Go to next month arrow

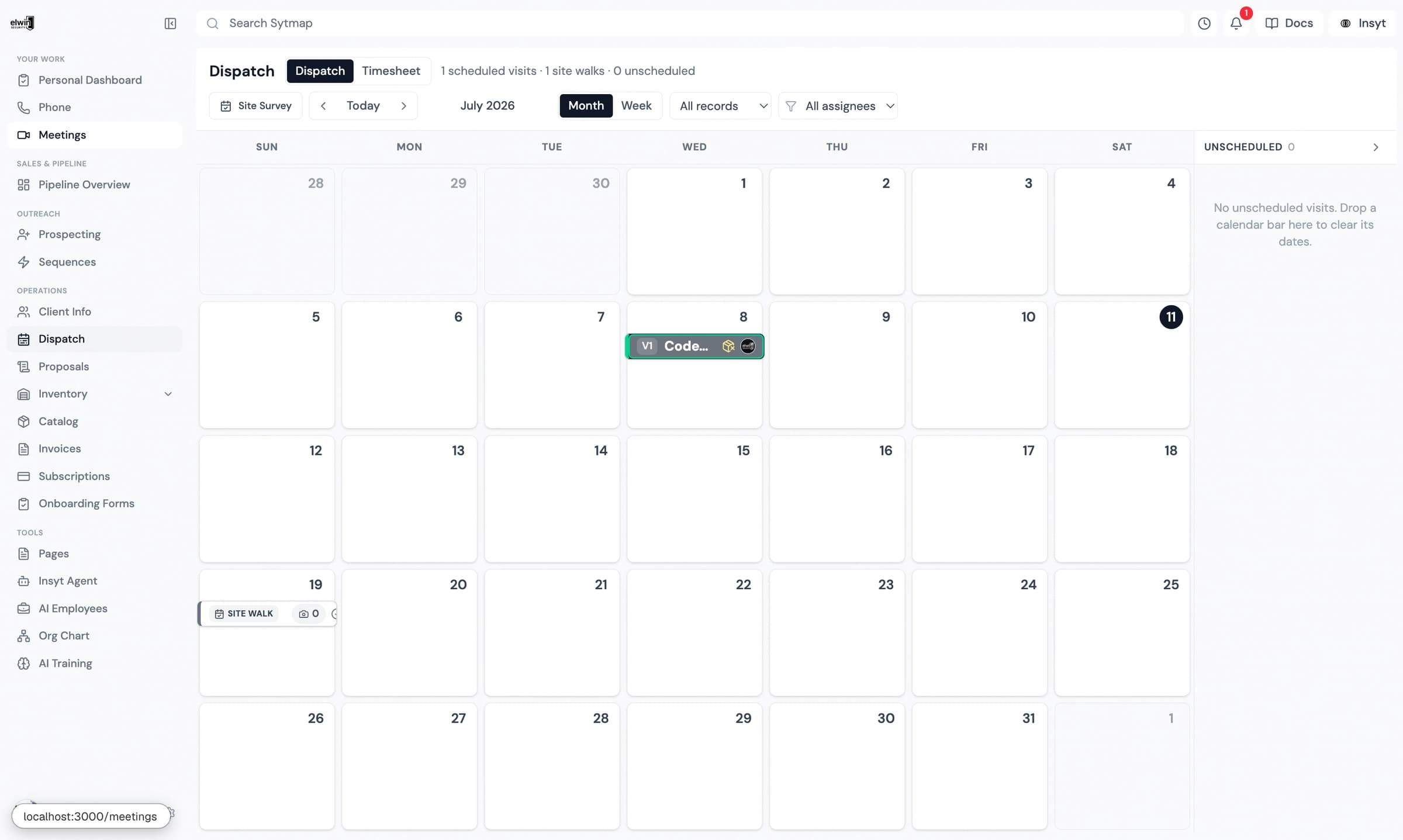click(403, 106)
